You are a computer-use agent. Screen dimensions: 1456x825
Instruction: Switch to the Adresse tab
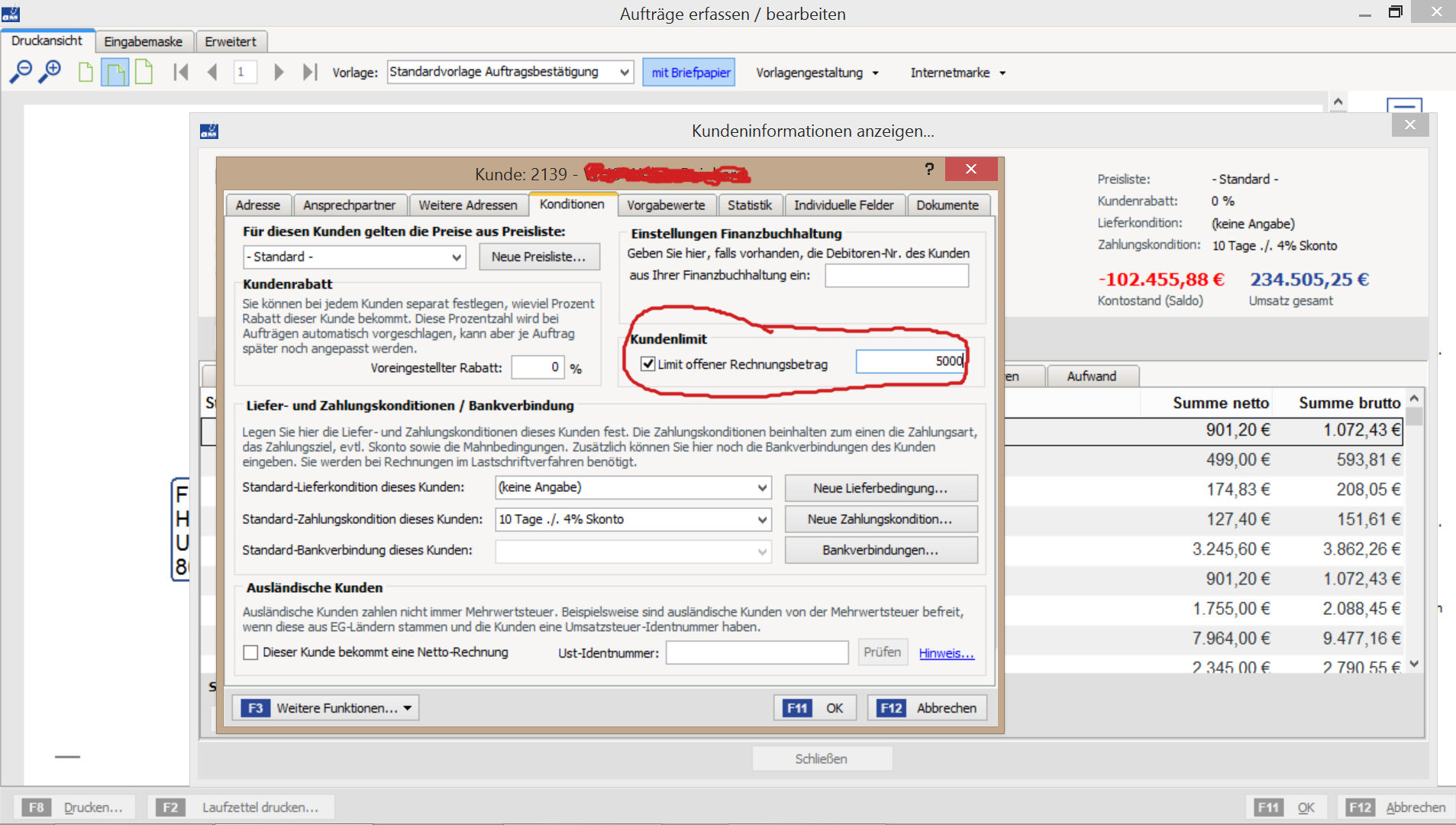[257, 205]
